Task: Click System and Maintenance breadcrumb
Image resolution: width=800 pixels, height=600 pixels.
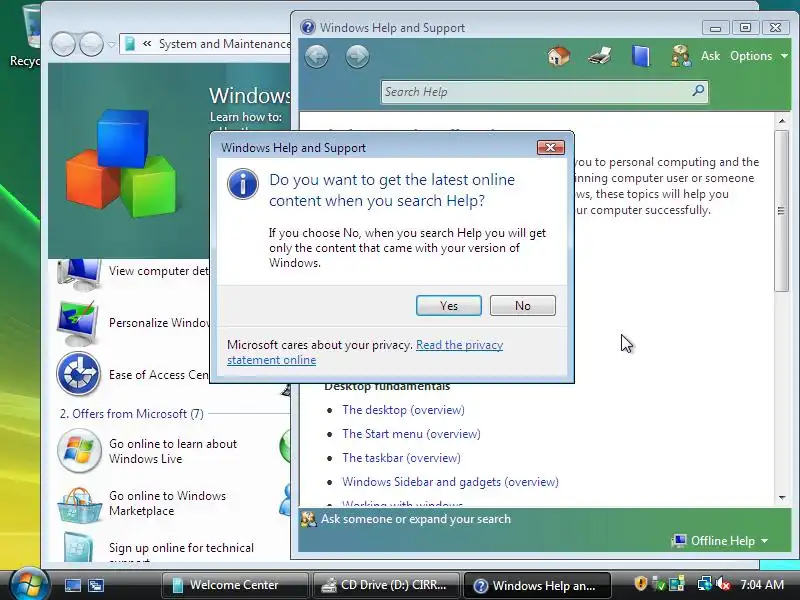Action: 224,44
